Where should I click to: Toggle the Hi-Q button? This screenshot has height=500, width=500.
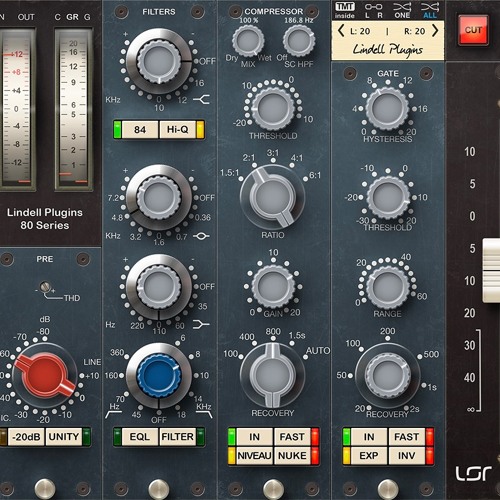coord(177,130)
